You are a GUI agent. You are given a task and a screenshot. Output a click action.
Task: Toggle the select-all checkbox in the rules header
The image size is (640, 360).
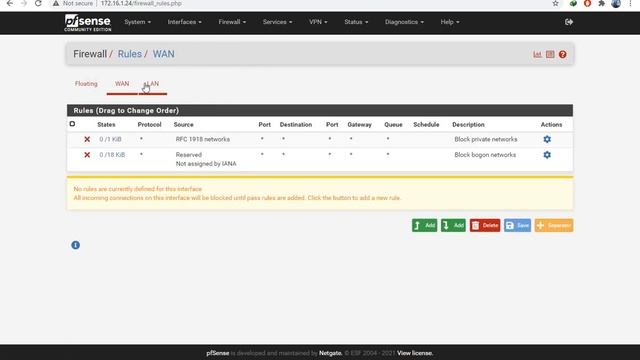pos(72,124)
